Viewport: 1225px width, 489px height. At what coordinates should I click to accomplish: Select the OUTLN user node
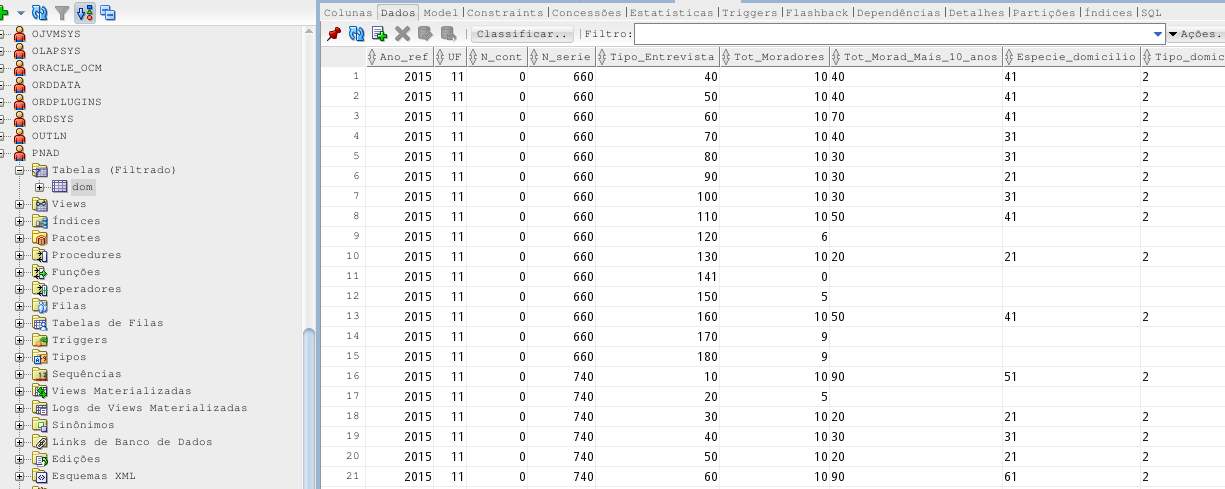point(49,136)
